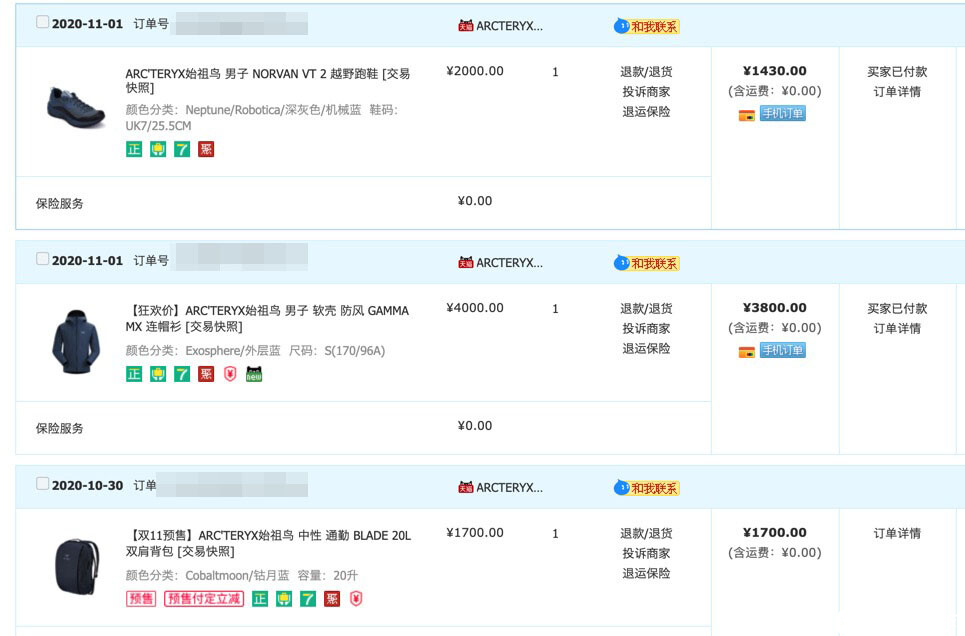Click 买家已付款 status on the ¥1430.00 order
Viewport: 965px width, 636px height.
point(897,72)
